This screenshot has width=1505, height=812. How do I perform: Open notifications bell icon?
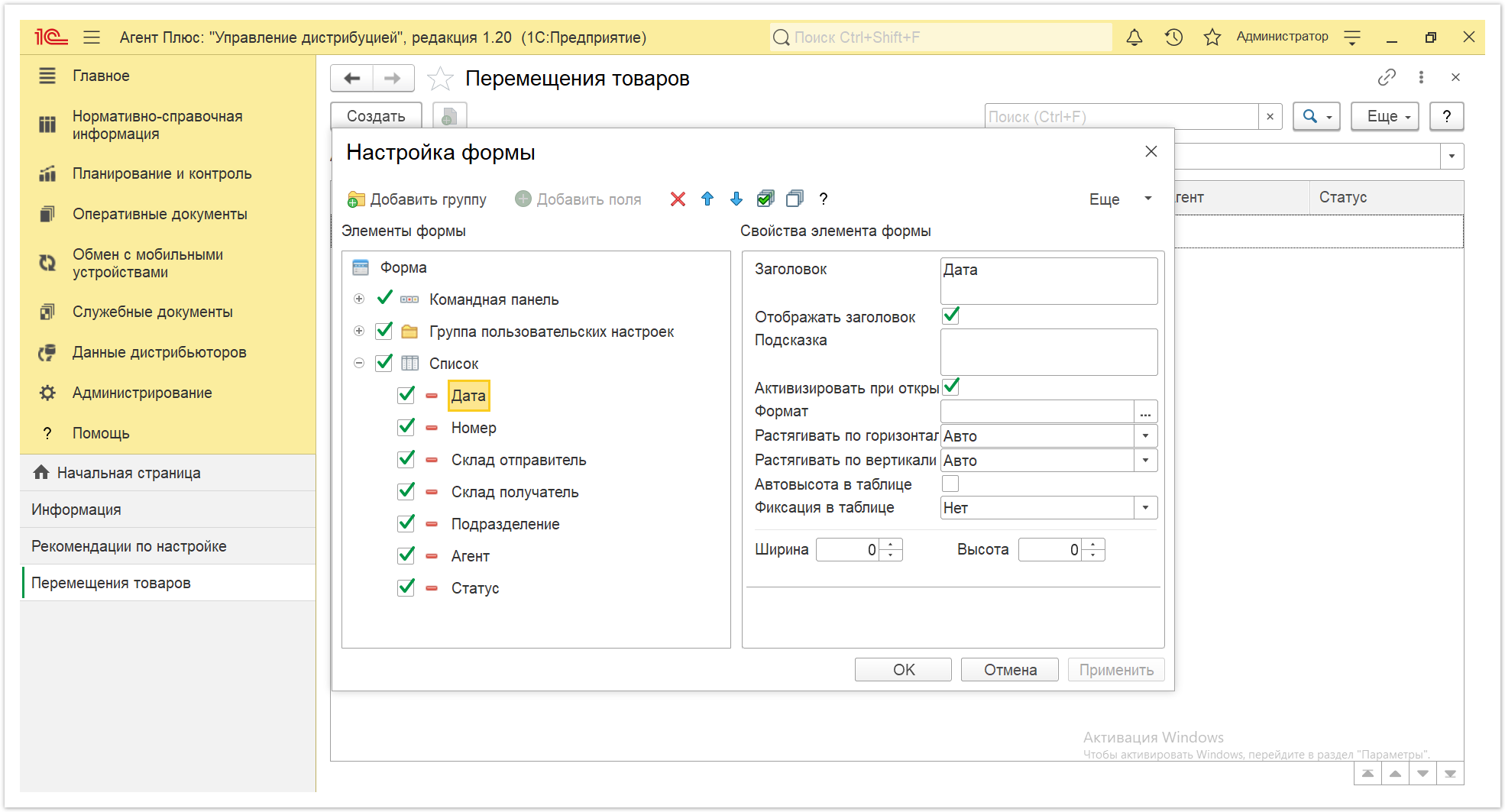1134,37
